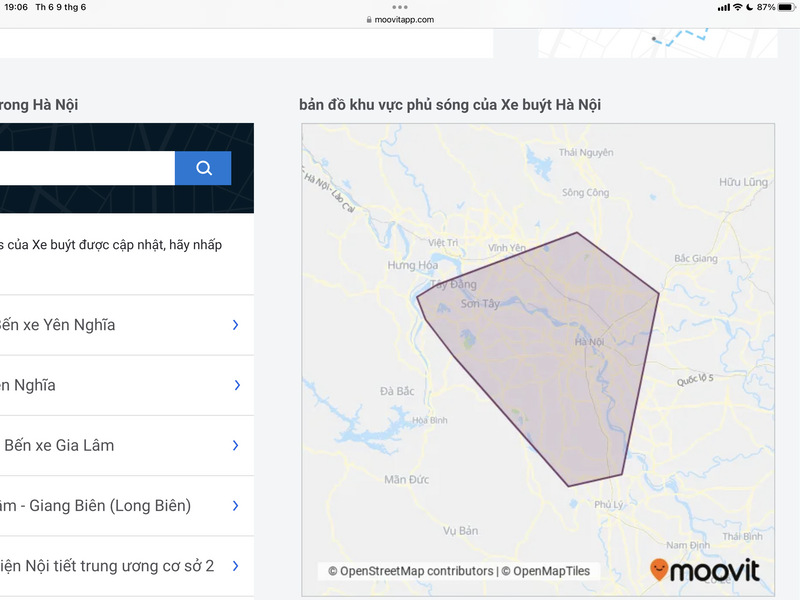Screen dimensions: 800x600
Task: Click the Thái Nguyên label on the map
Action: point(586,152)
